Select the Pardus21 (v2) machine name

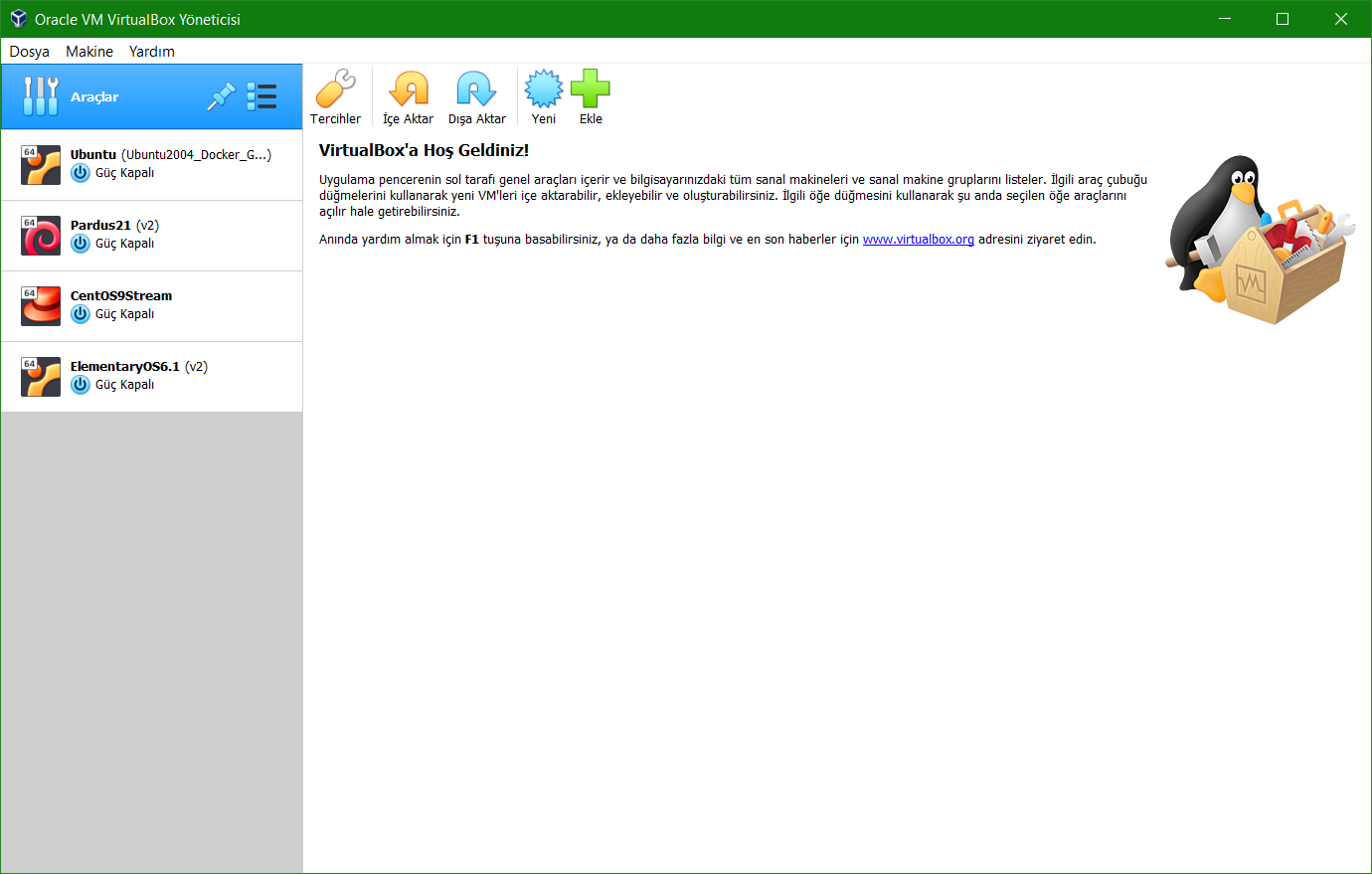[x=115, y=226]
